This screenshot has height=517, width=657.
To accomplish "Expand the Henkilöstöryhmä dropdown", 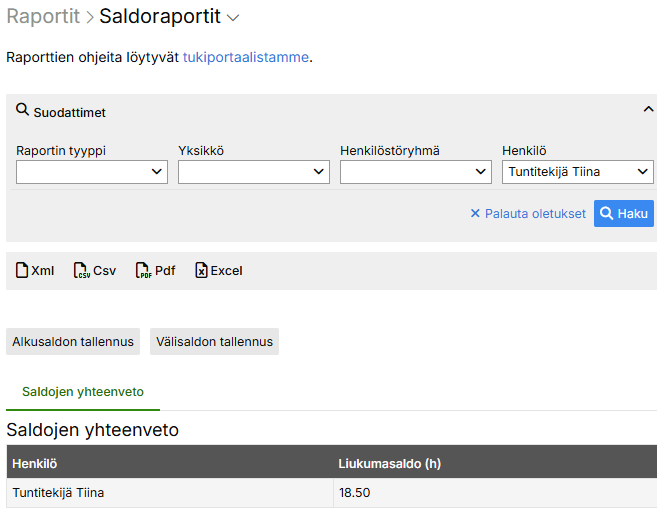I will 416,172.
